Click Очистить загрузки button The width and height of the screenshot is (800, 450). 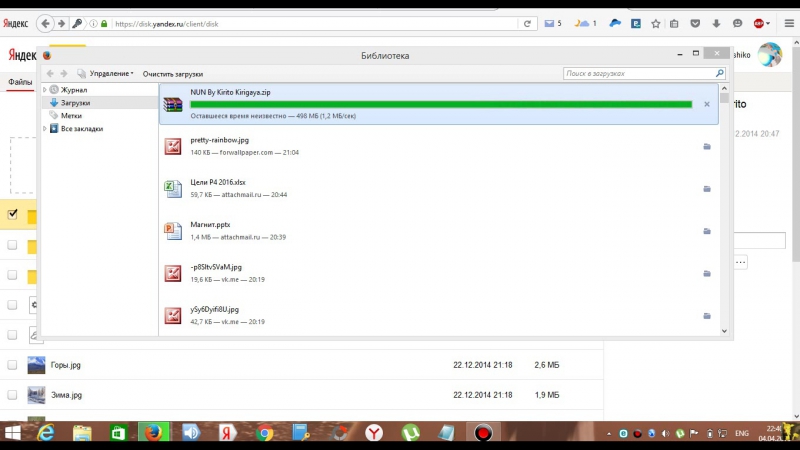click(x=173, y=74)
